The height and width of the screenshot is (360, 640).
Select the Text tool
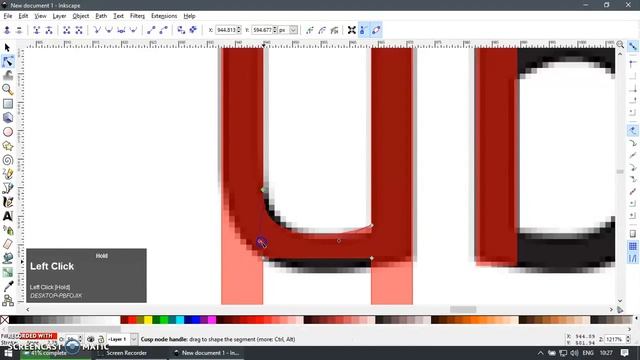coord(7,216)
